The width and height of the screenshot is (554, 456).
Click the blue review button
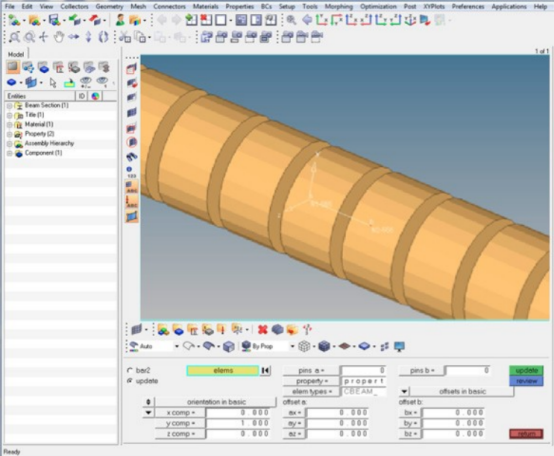526,381
